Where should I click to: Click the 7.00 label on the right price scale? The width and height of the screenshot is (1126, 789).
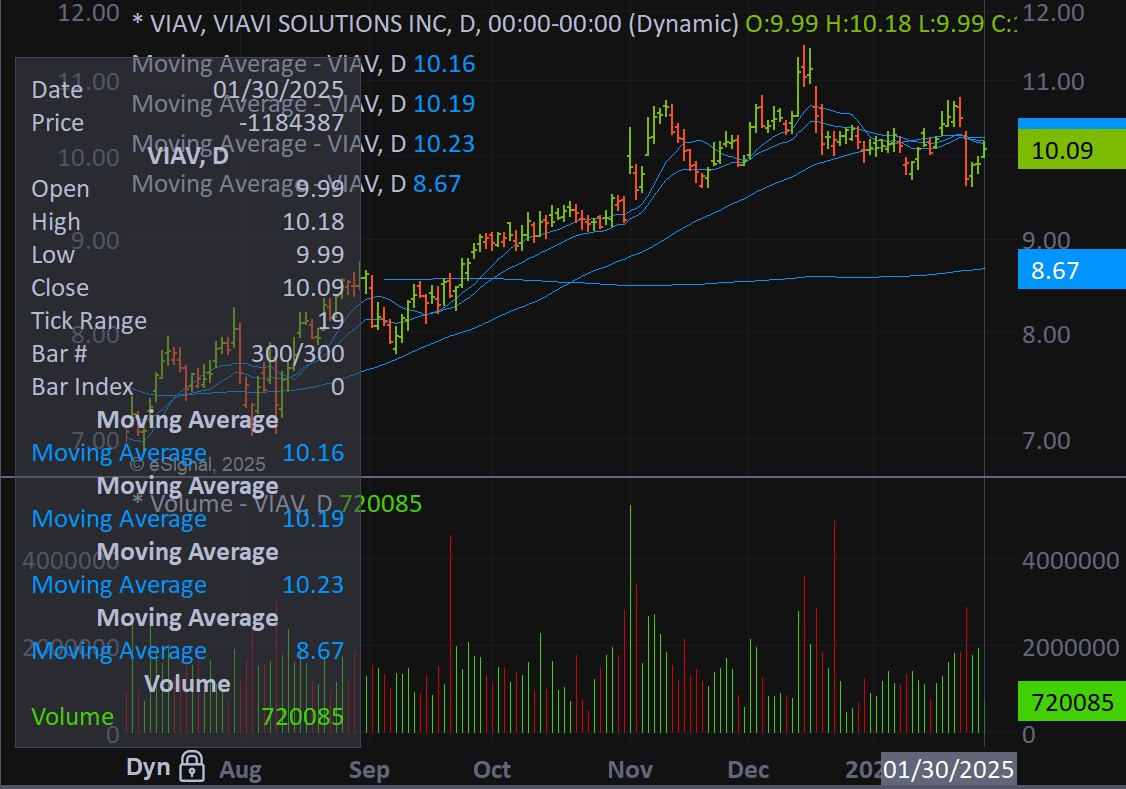tap(1046, 440)
